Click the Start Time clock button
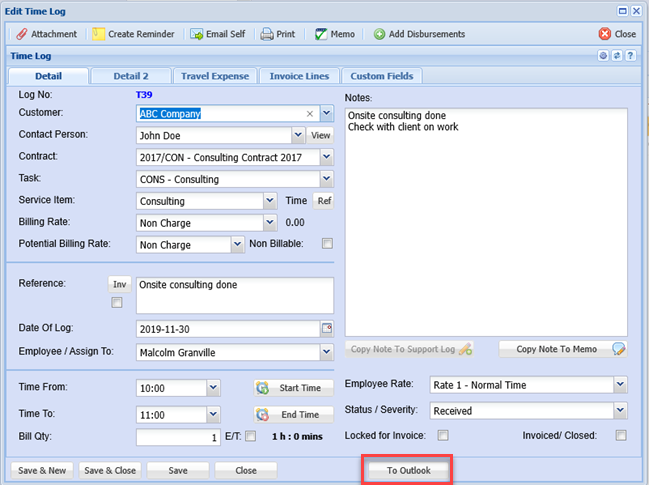 pyautogui.click(x=288, y=388)
